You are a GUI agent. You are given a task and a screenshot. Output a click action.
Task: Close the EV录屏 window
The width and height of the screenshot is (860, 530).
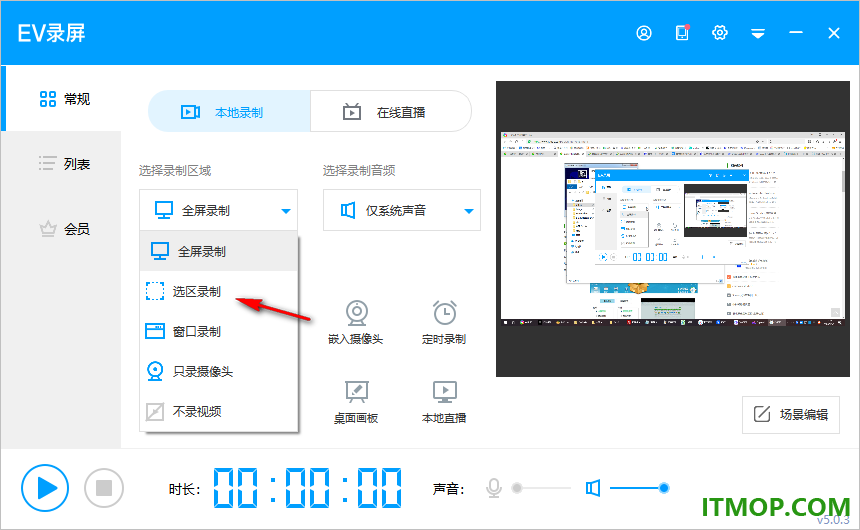(834, 33)
